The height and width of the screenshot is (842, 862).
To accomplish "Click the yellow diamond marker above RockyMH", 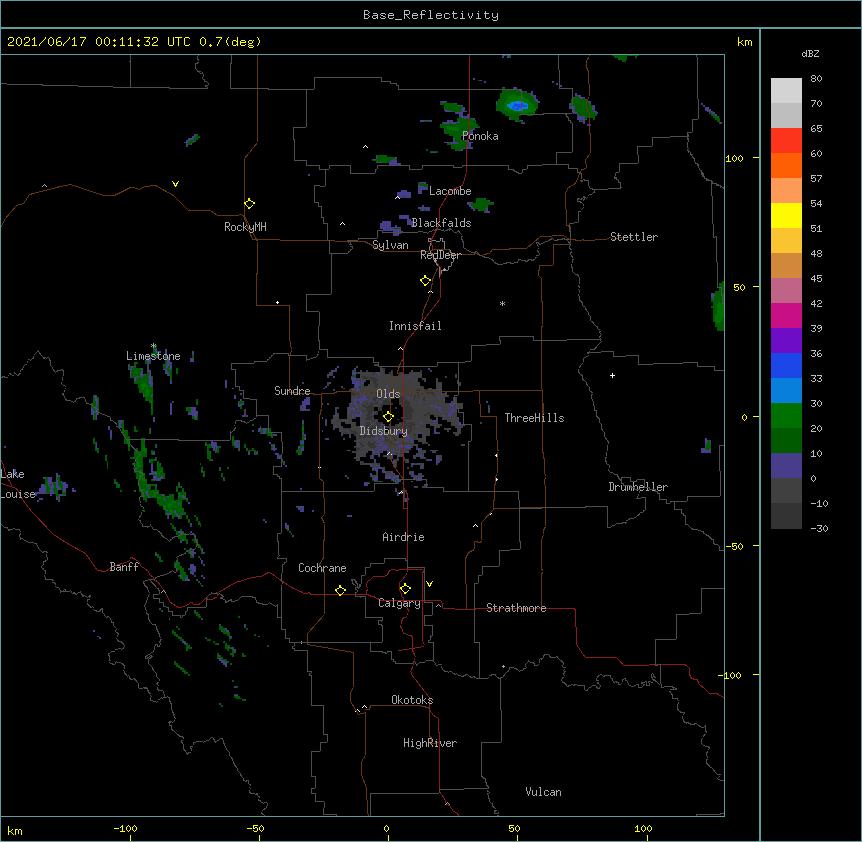I will point(250,204).
